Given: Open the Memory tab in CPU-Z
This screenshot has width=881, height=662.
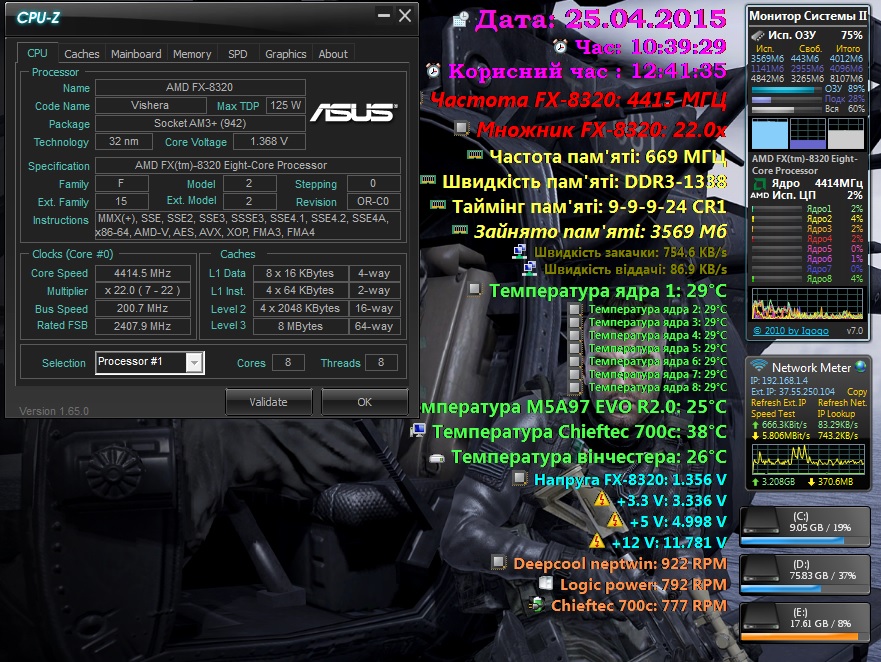Looking at the screenshot, I should (192, 54).
